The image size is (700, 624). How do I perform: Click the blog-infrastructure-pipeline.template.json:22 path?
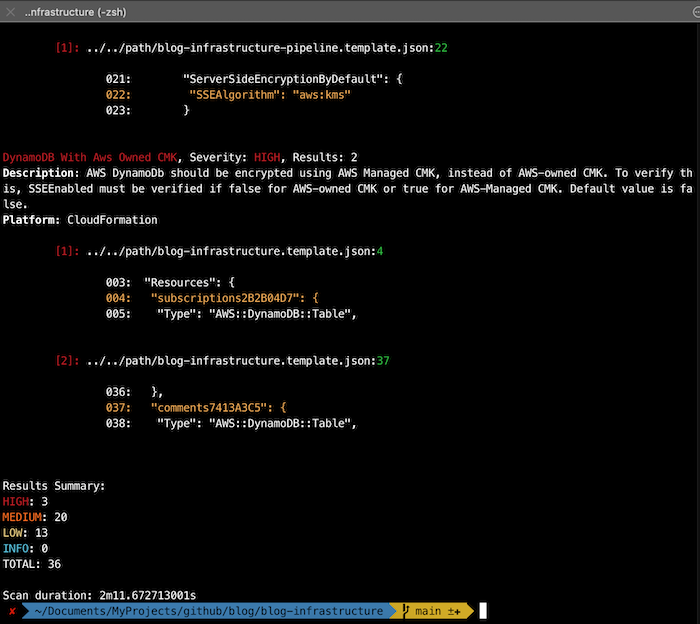[x=267, y=48]
